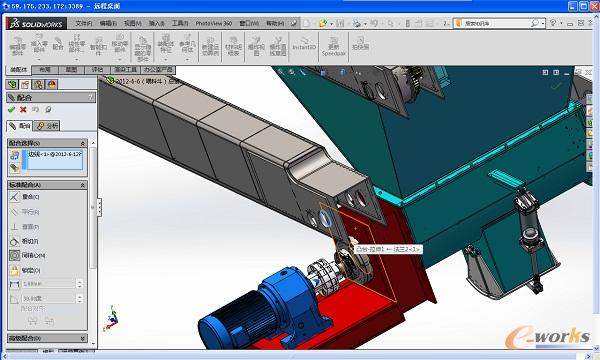Image resolution: width=600 pixels, height=360 pixels.
Task: Open the PhotoView 360 menu
Action: click(x=214, y=23)
